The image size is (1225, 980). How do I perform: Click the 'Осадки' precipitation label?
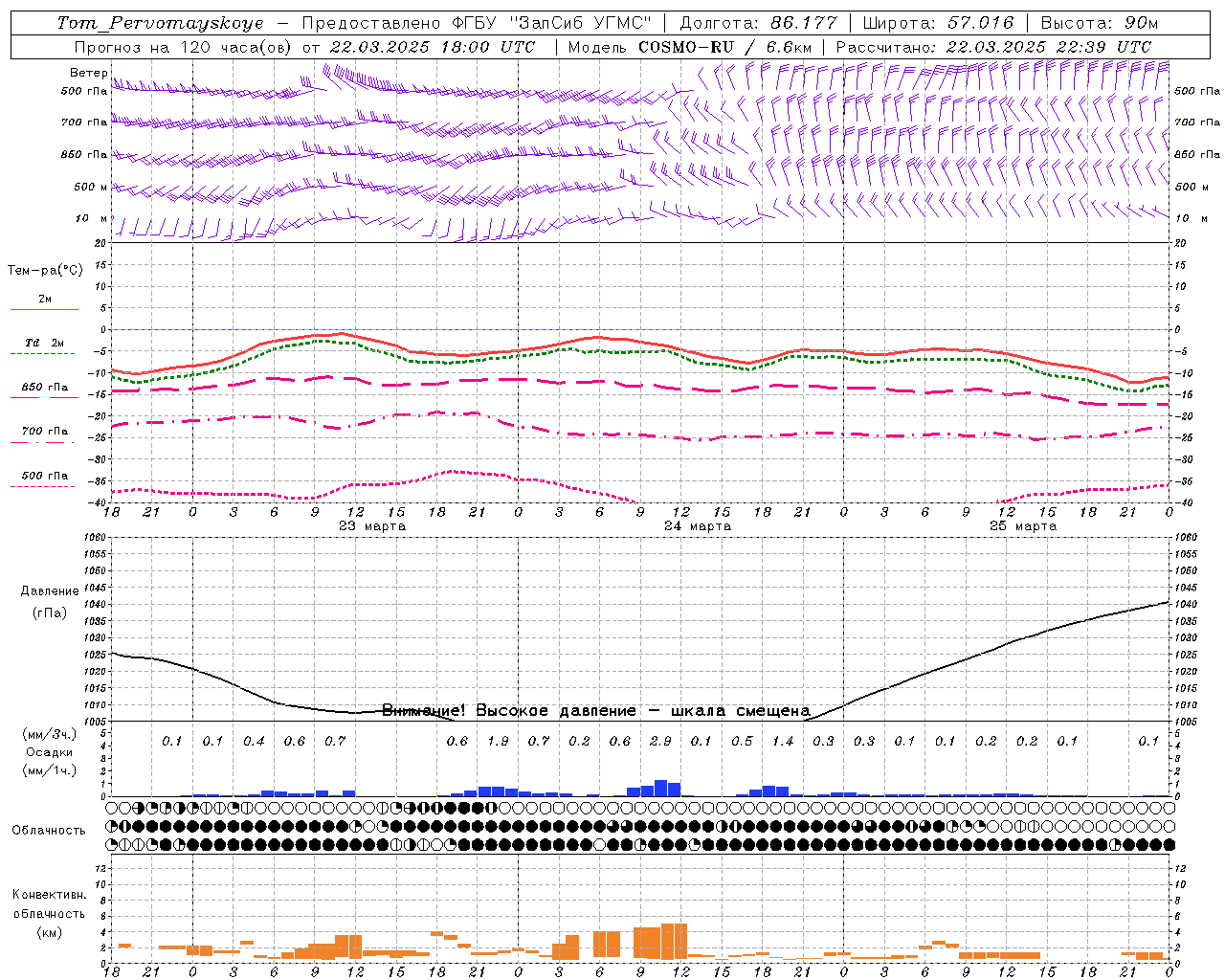[x=48, y=752]
